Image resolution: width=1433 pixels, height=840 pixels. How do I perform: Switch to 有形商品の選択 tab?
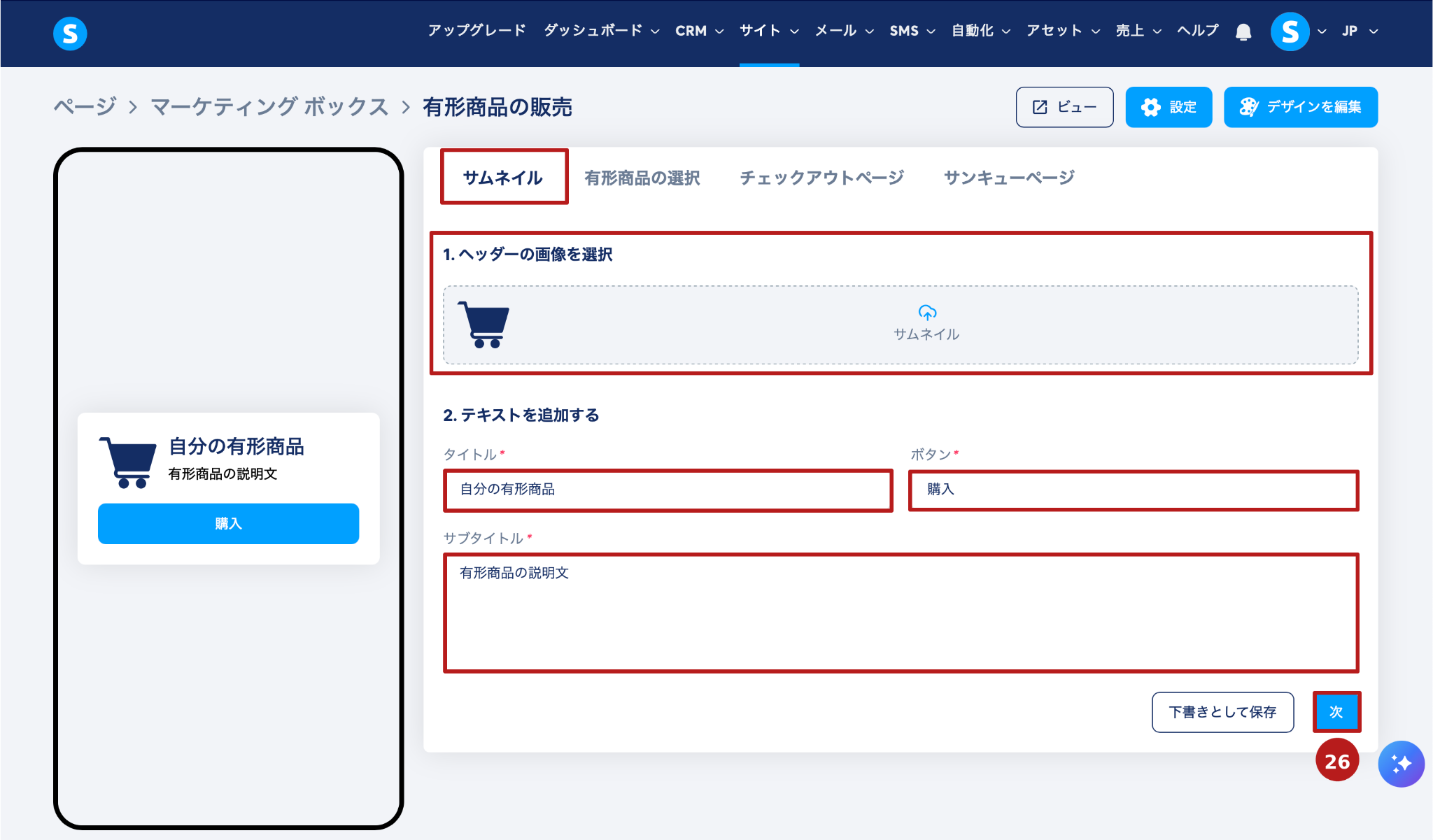tap(642, 178)
